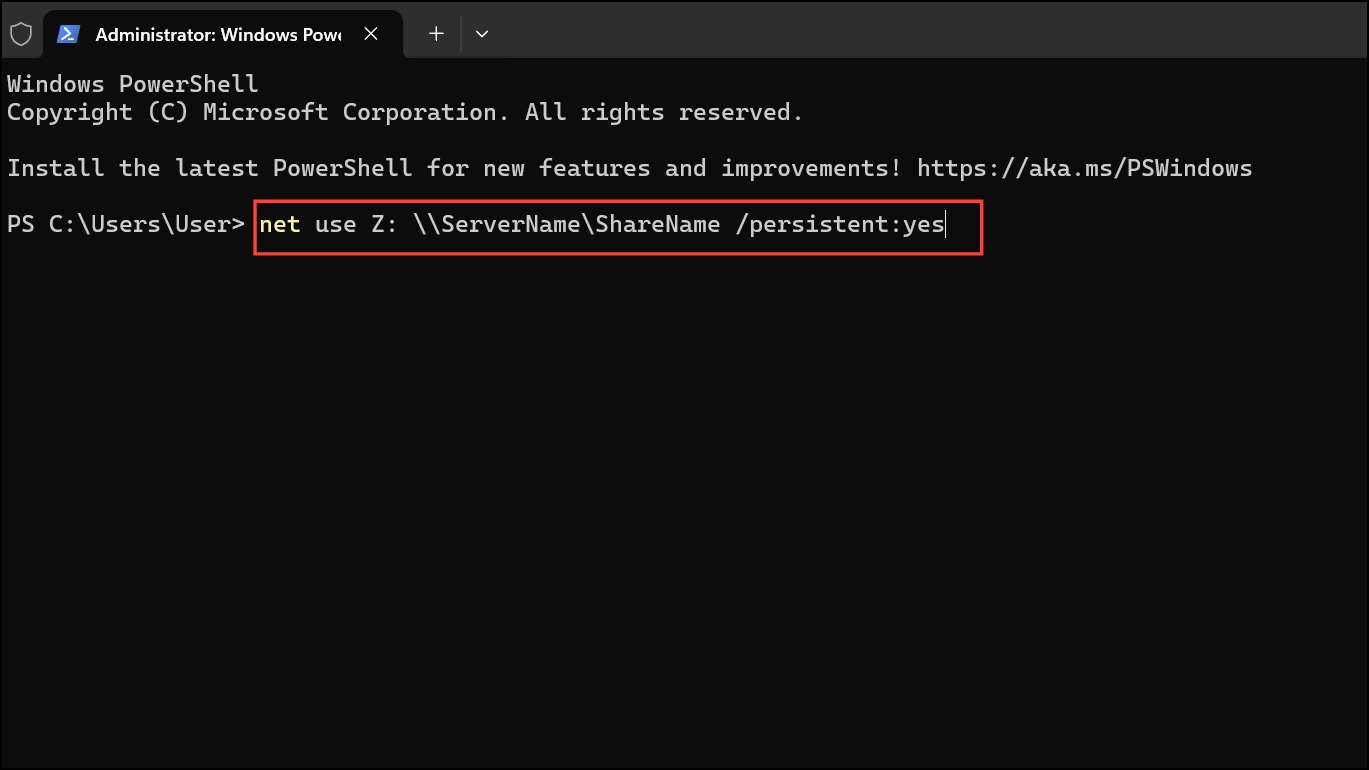Image resolution: width=1369 pixels, height=770 pixels.
Task: Open a new tab with the plus button
Action: [436, 34]
